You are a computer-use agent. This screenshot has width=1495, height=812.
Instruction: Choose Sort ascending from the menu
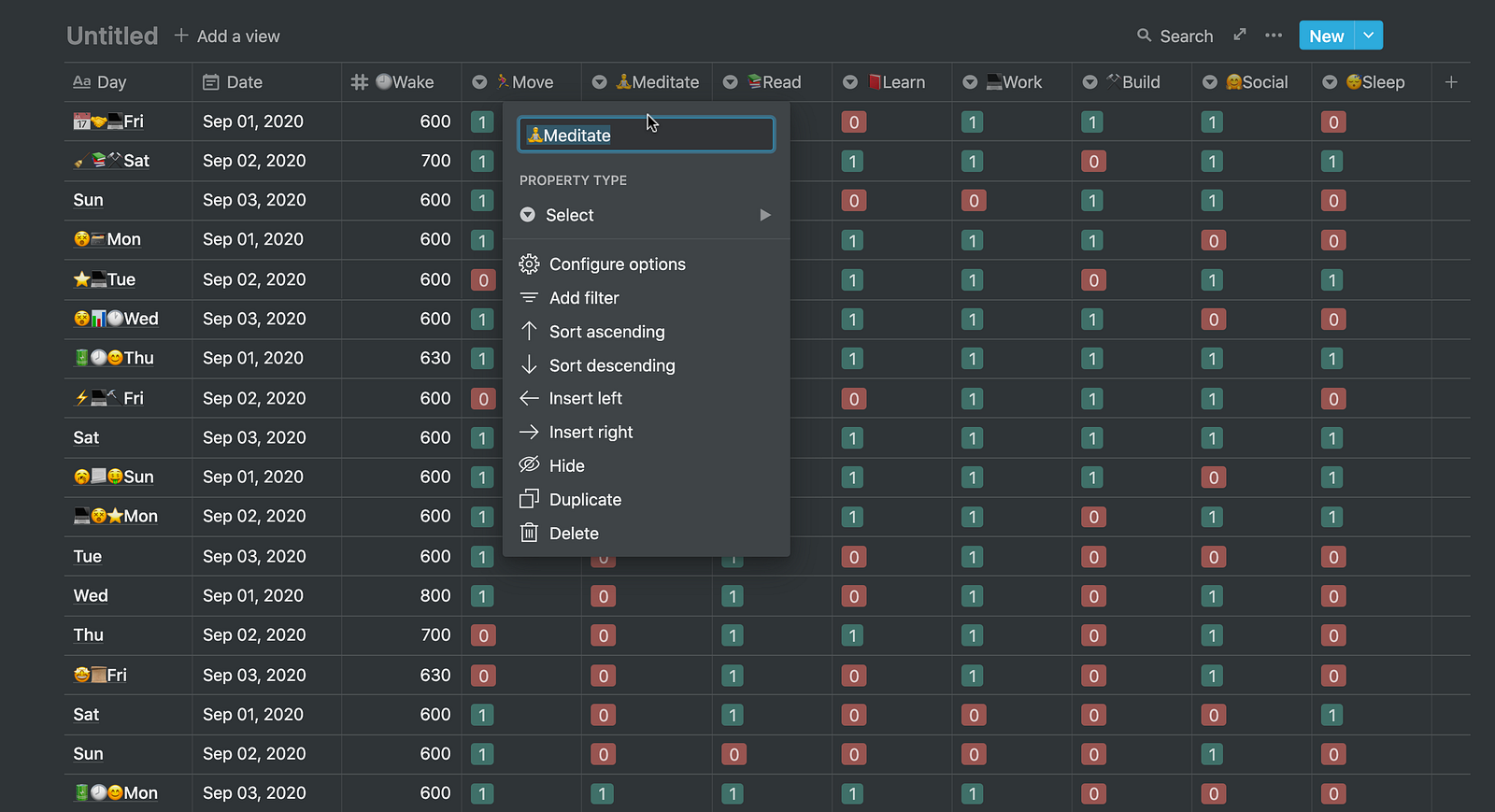pos(606,332)
